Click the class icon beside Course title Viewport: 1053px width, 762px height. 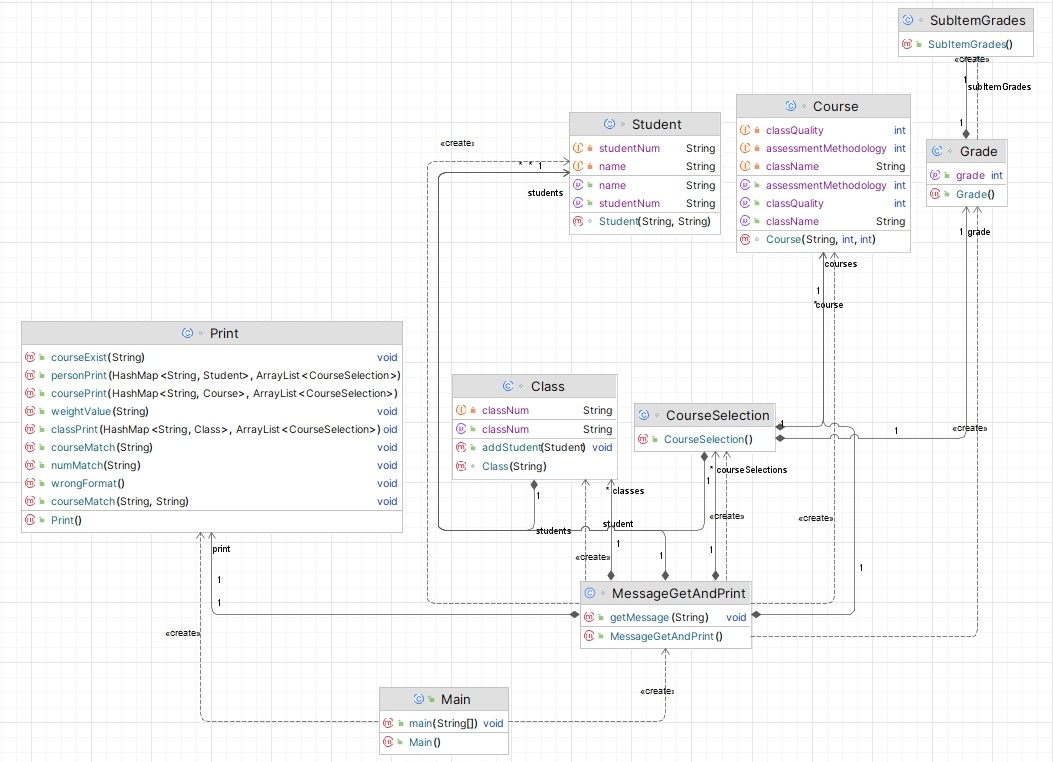coord(790,106)
